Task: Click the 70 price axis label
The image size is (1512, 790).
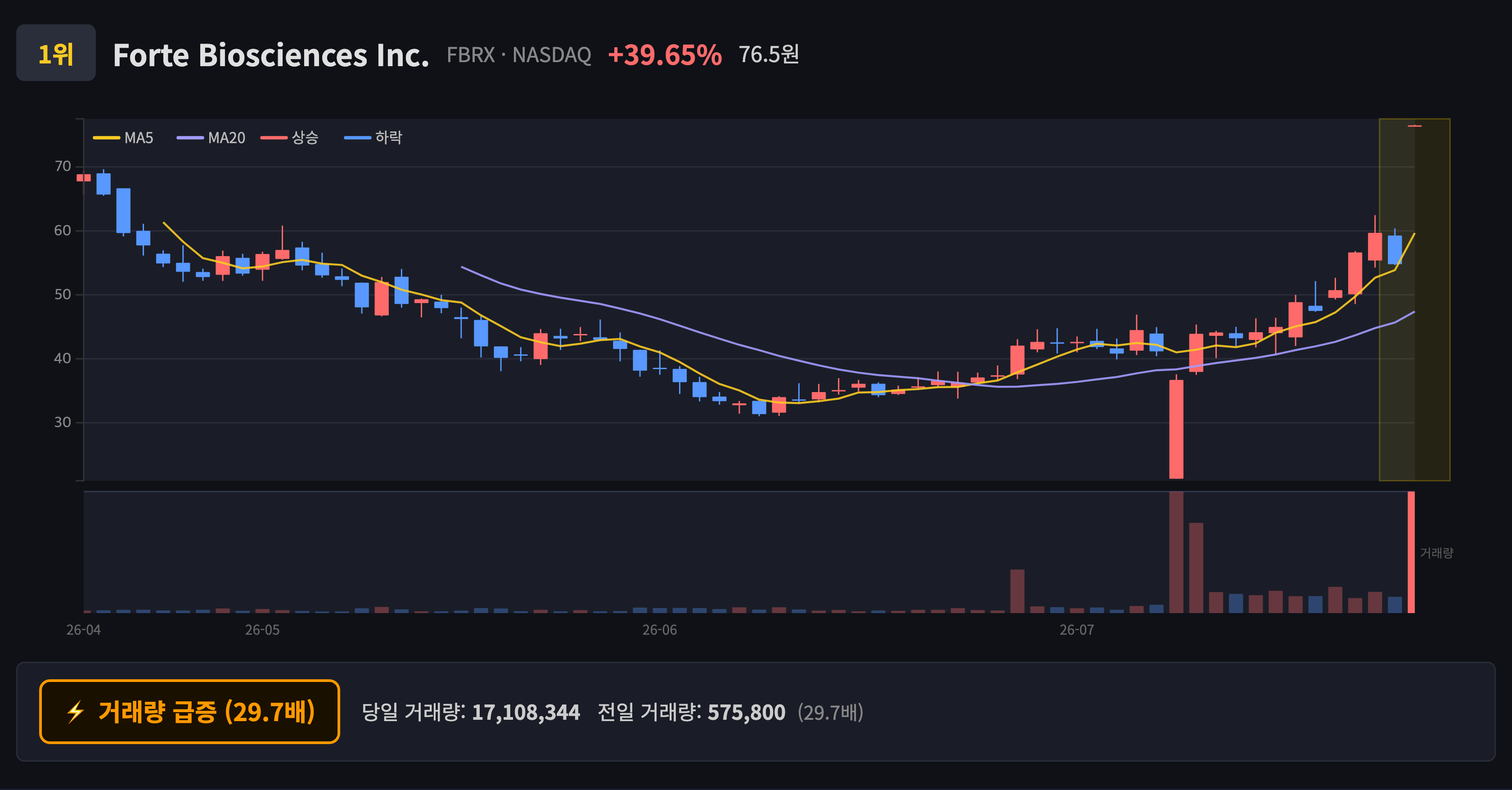Action: pyautogui.click(x=63, y=166)
